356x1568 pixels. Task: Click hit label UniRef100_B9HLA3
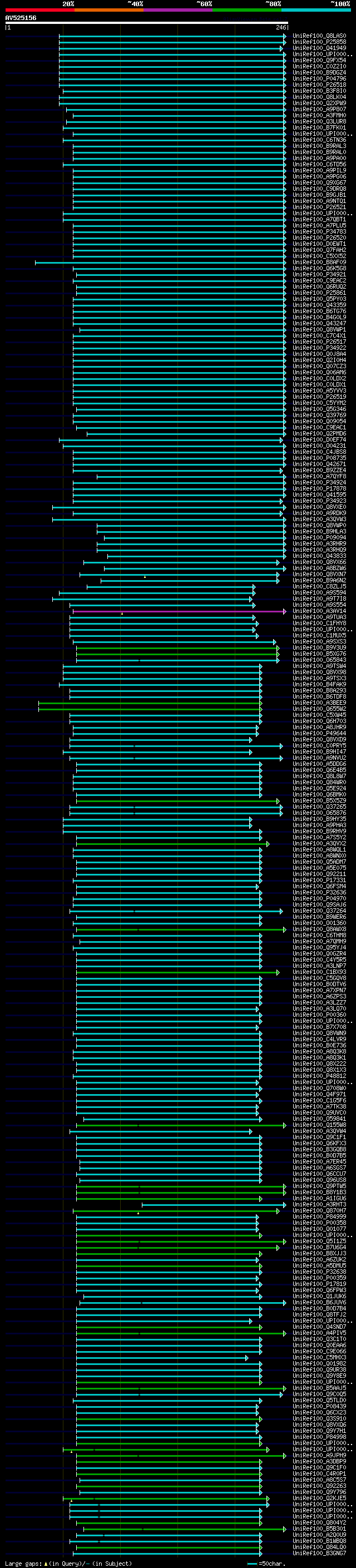click(x=319, y=531)
